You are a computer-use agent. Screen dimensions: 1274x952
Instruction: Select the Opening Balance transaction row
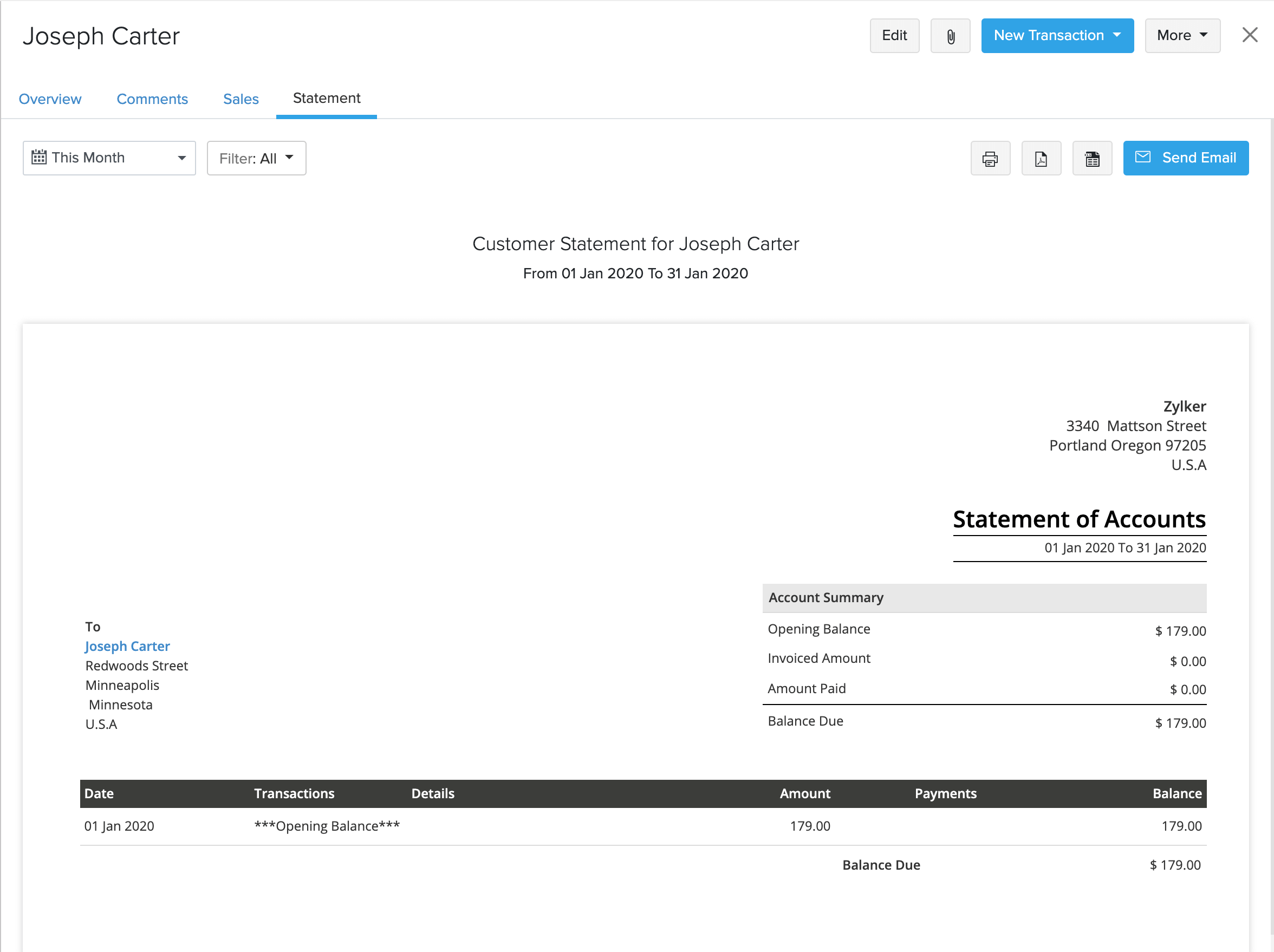tap(327, 825)
